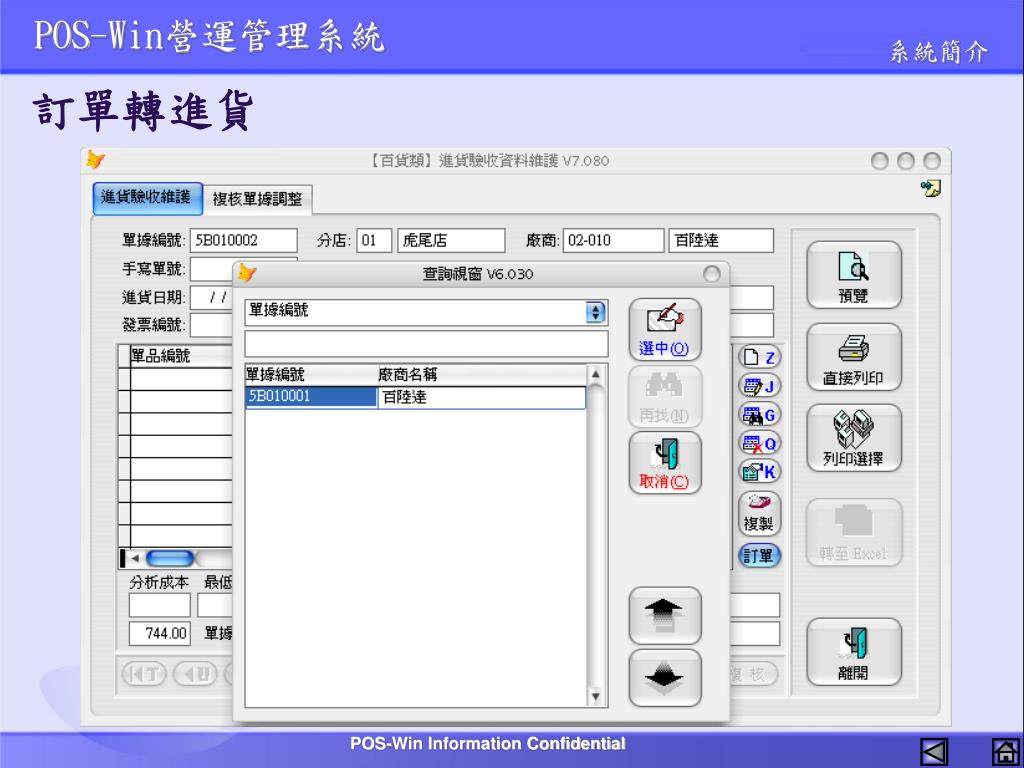Click the 分析成本 cost field
This screenshot has width=1024, height=768.
click(159, 605)
